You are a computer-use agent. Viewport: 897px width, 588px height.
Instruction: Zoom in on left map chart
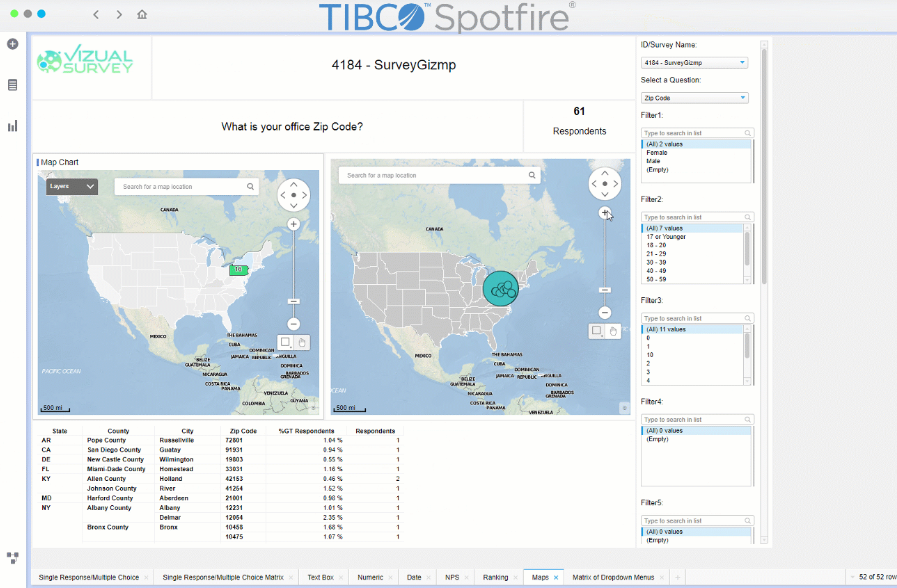293,224
